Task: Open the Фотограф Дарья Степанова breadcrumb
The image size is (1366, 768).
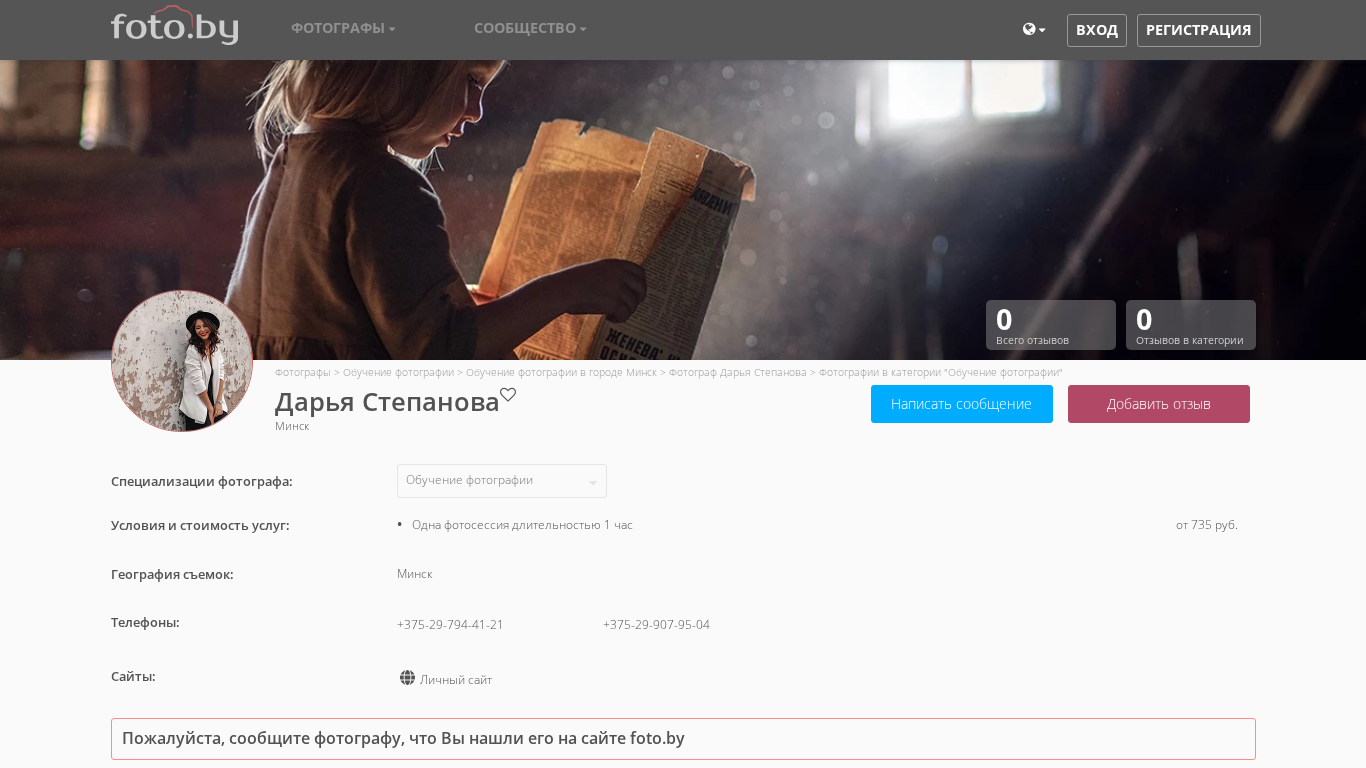Action: click(737, 372)
